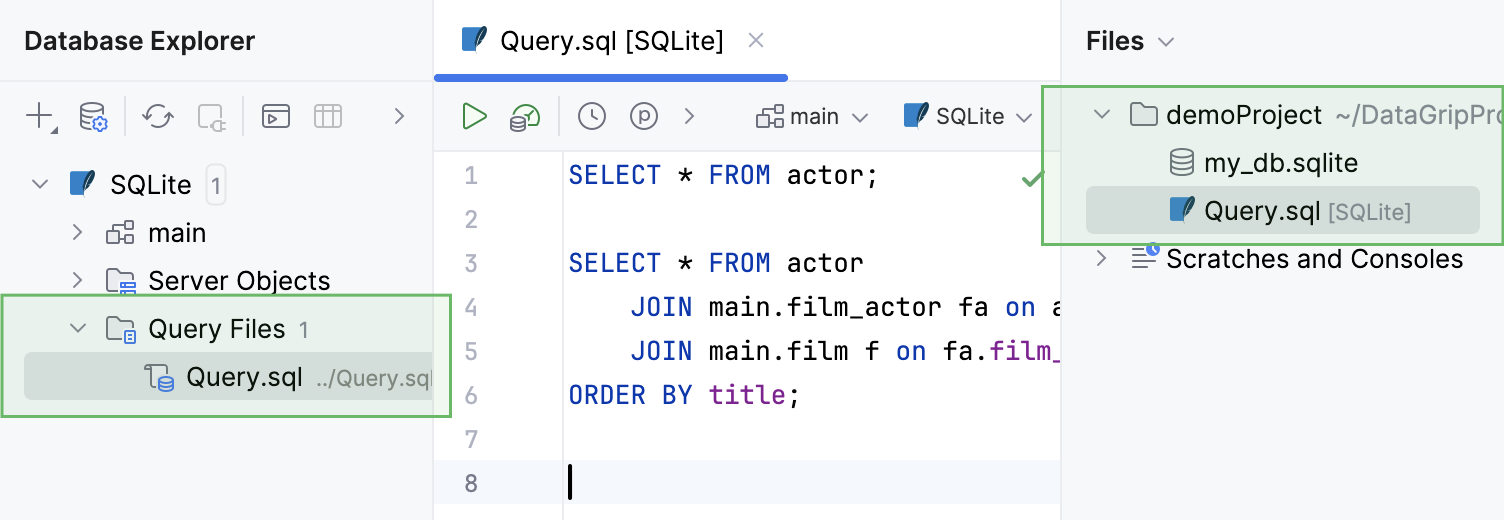Viewport: 1504px width, 520px height.
Task: Open Data Source Properties icon
Action: (x=94, y=116)
